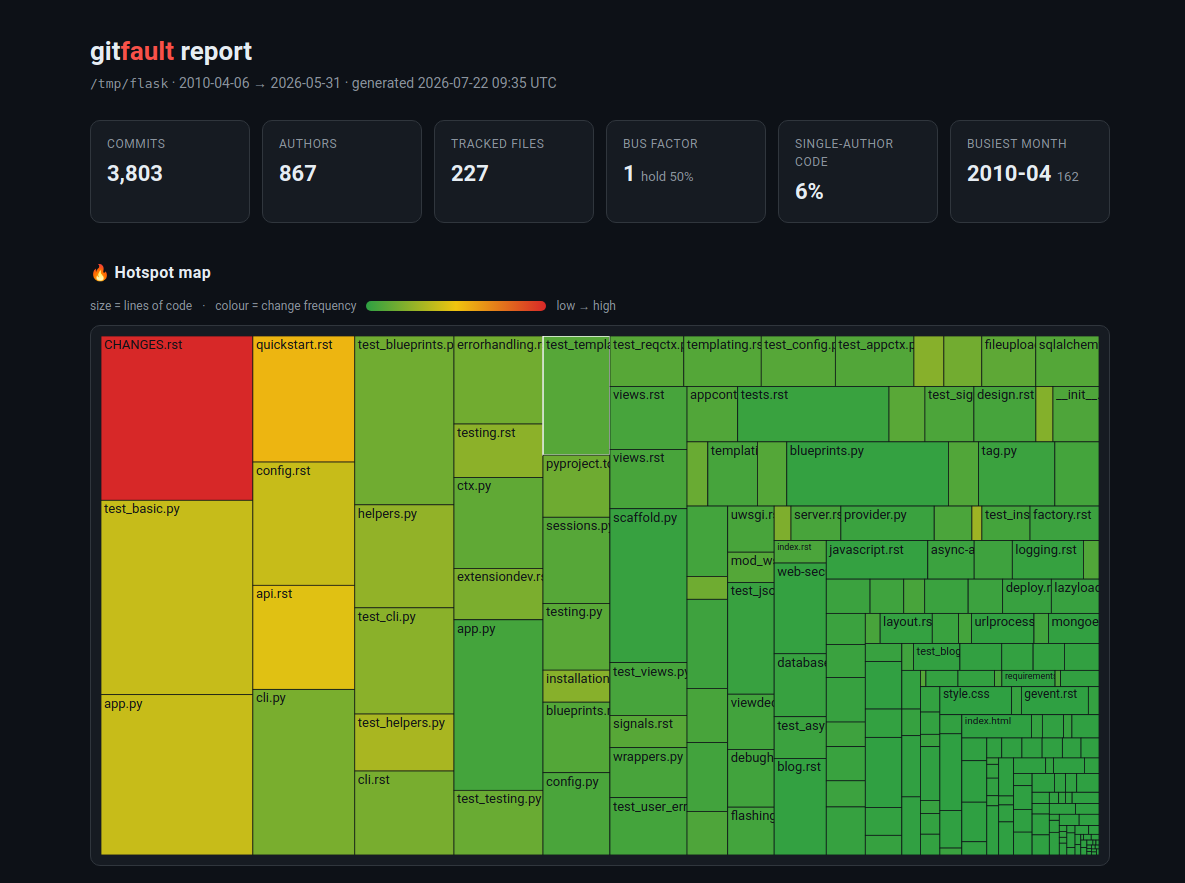The image size is (1185, 883).
Task: Click the cli.py treemap cell
Action: point(304,772)
